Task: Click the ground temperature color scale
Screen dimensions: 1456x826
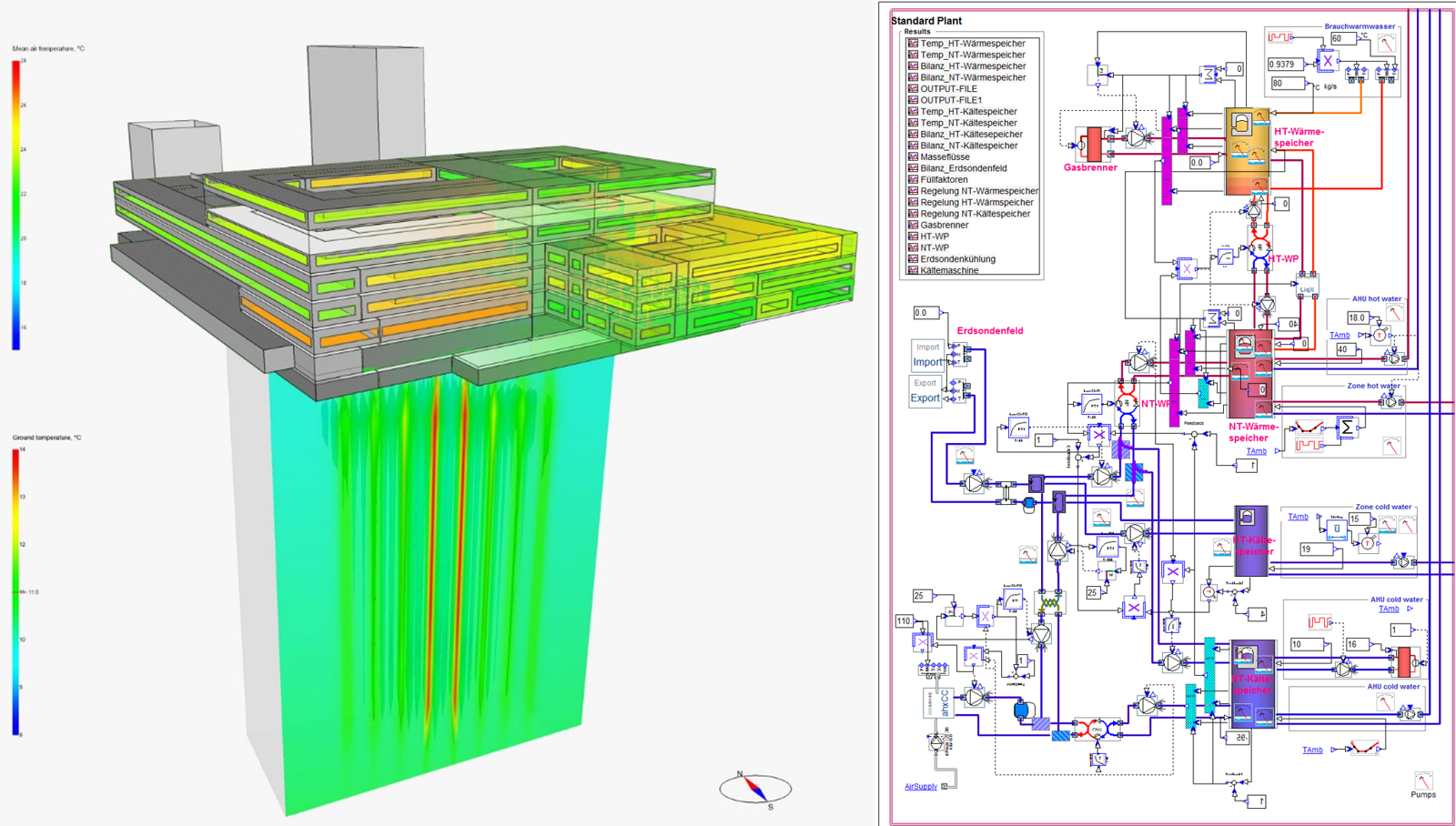Action: (x=15, y=591)
